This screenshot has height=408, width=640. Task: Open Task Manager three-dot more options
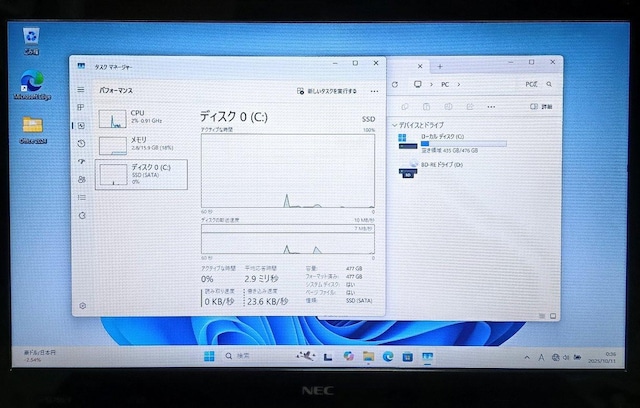coord(374,91)
